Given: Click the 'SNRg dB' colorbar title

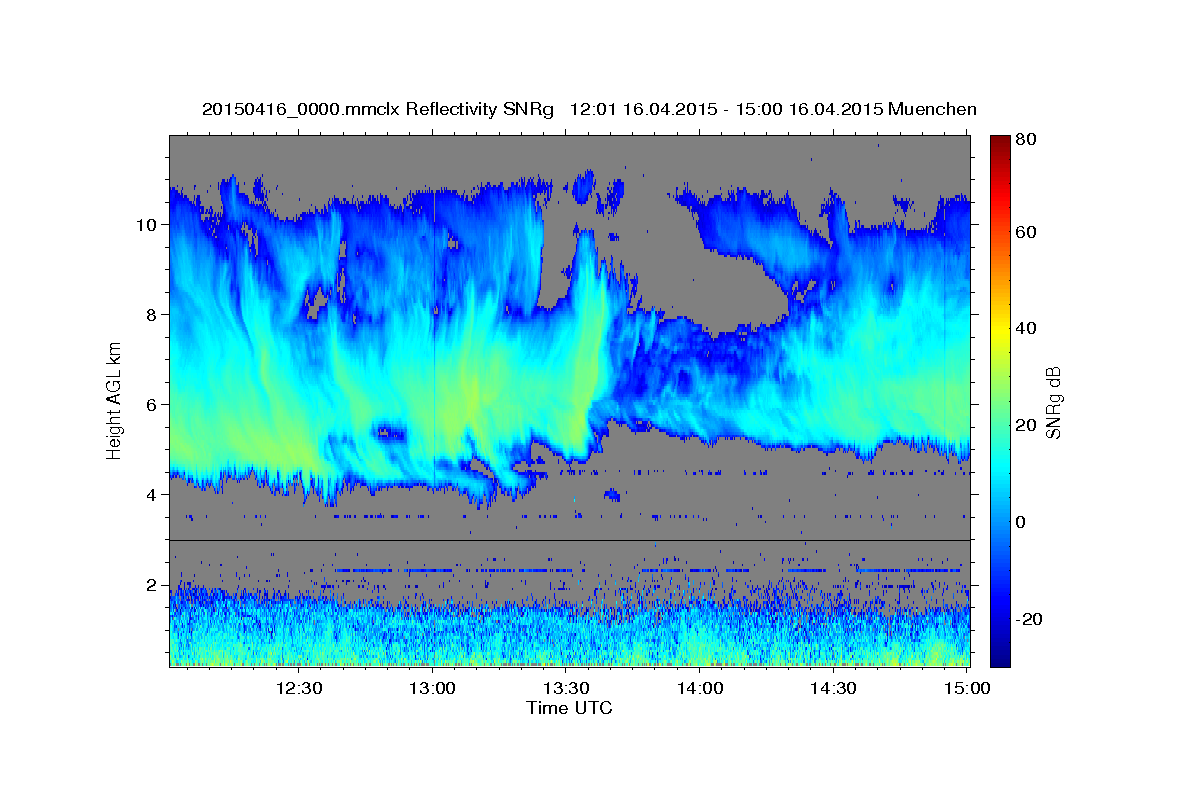Looking at the screenshot, I should click(1054, 401).
